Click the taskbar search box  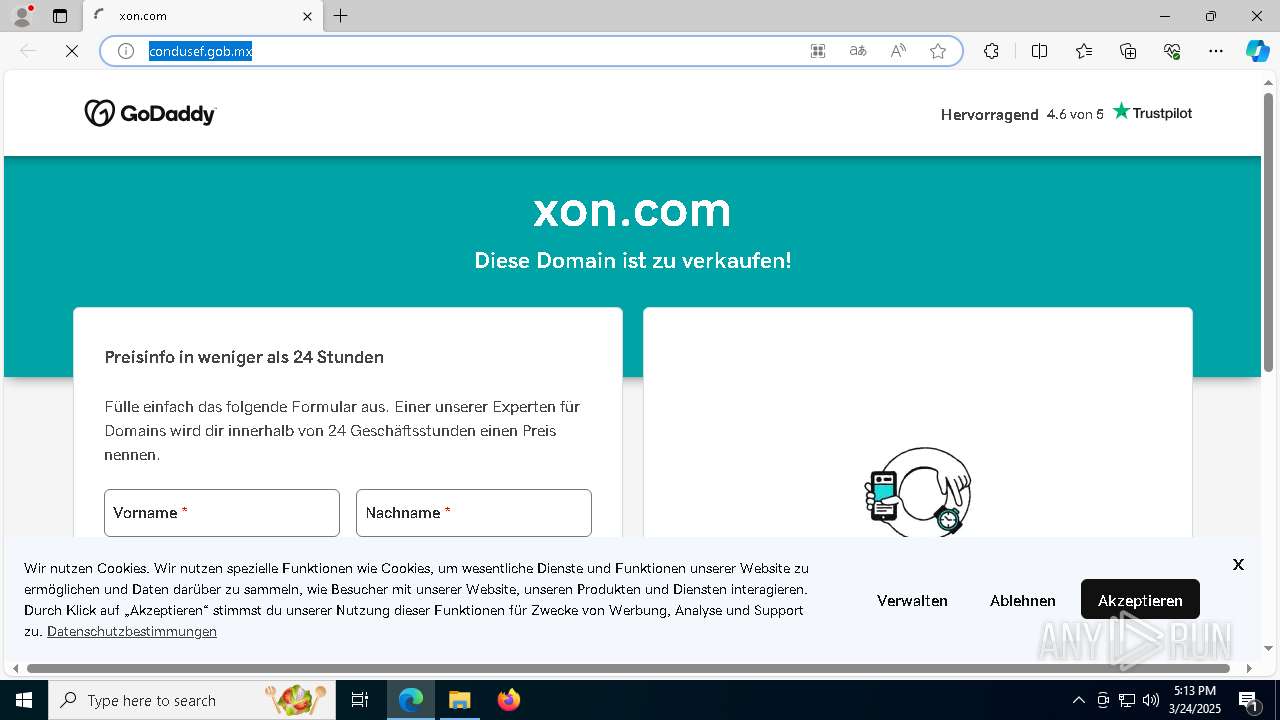[x=192, y=700]
